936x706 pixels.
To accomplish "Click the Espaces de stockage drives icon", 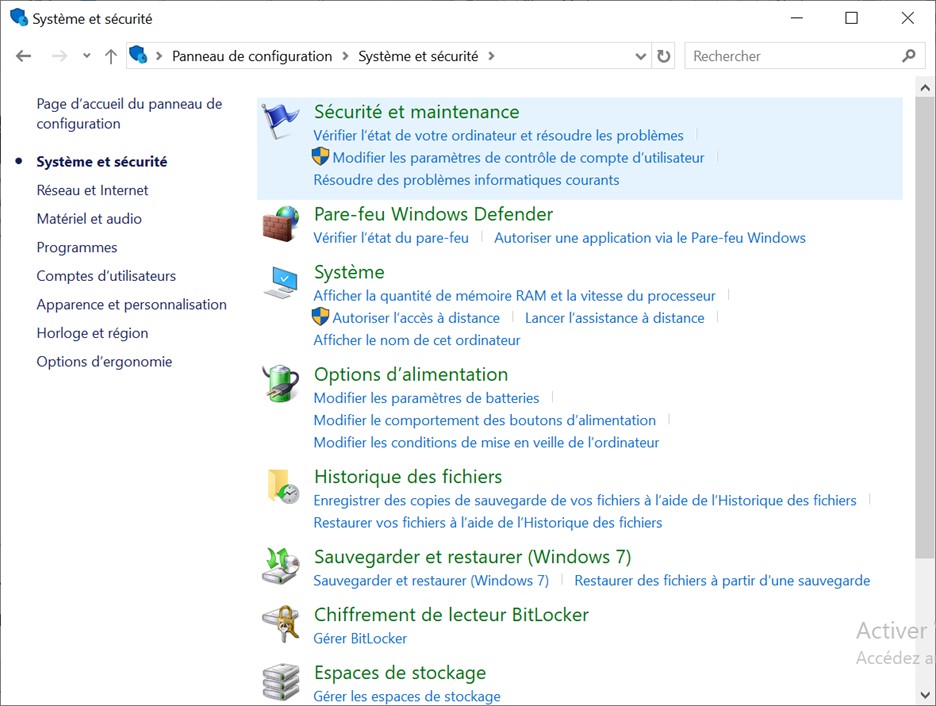I will tap(281, 682).
